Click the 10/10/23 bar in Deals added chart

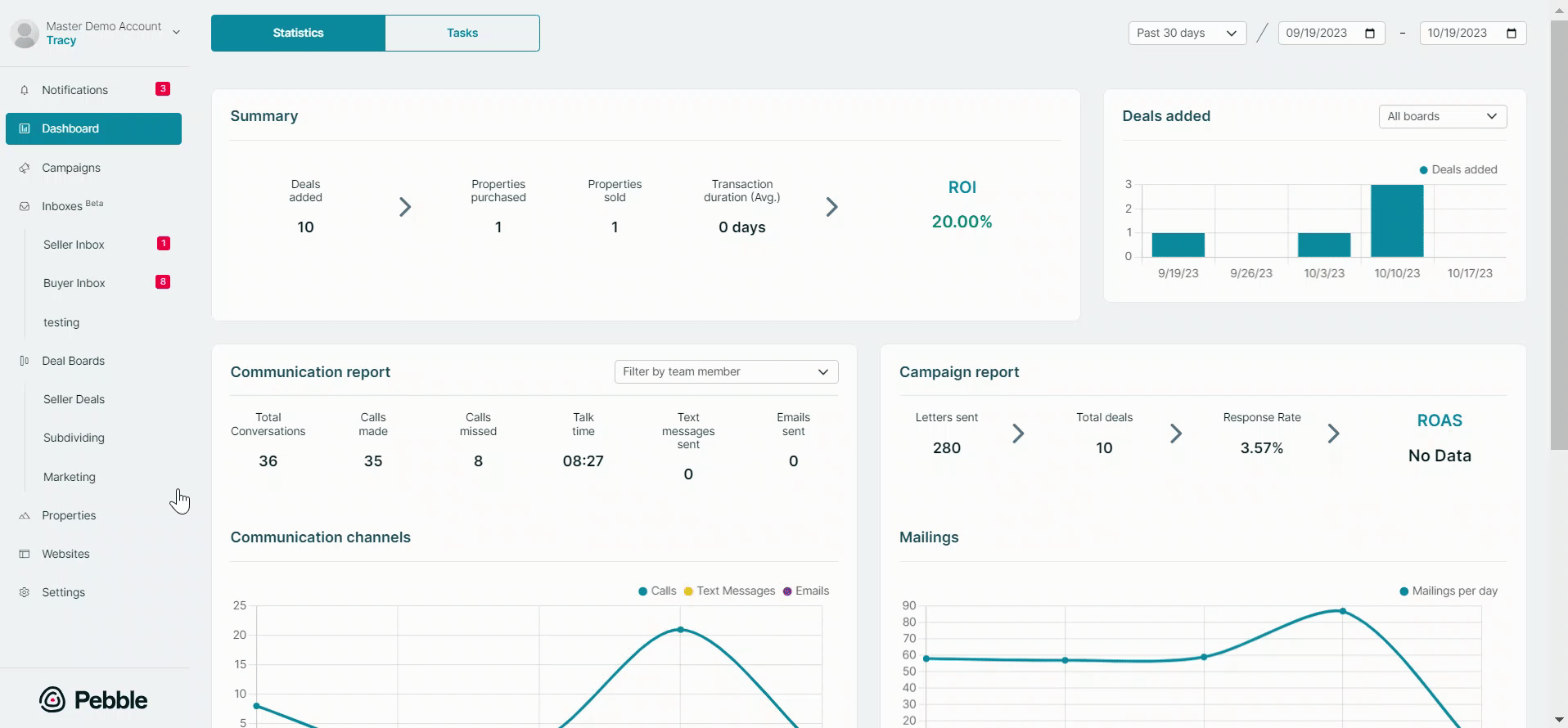(x=1397, y=221)
